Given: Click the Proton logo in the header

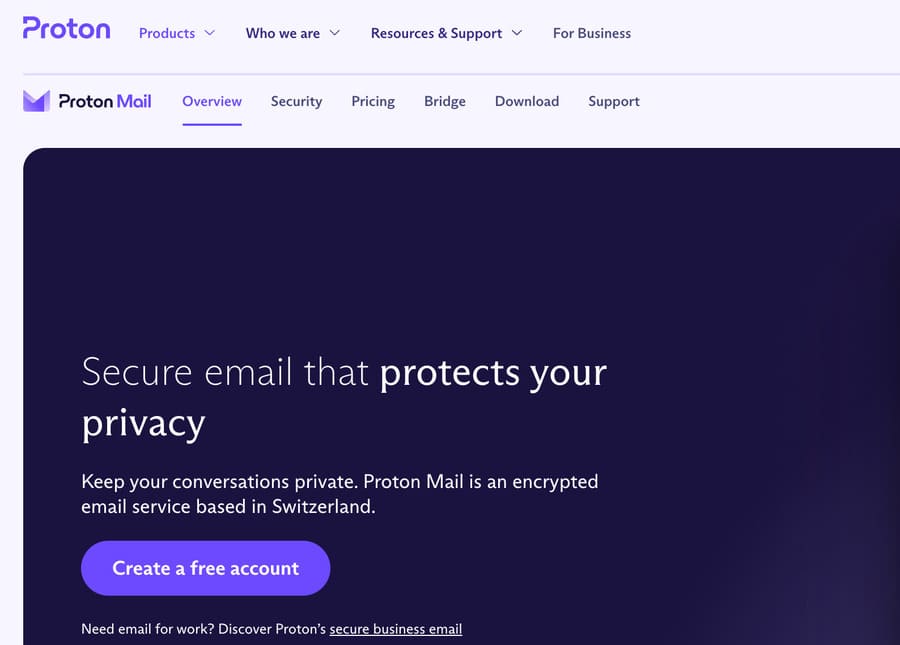Looking at the screenshot, I should [x=66, y=29].
